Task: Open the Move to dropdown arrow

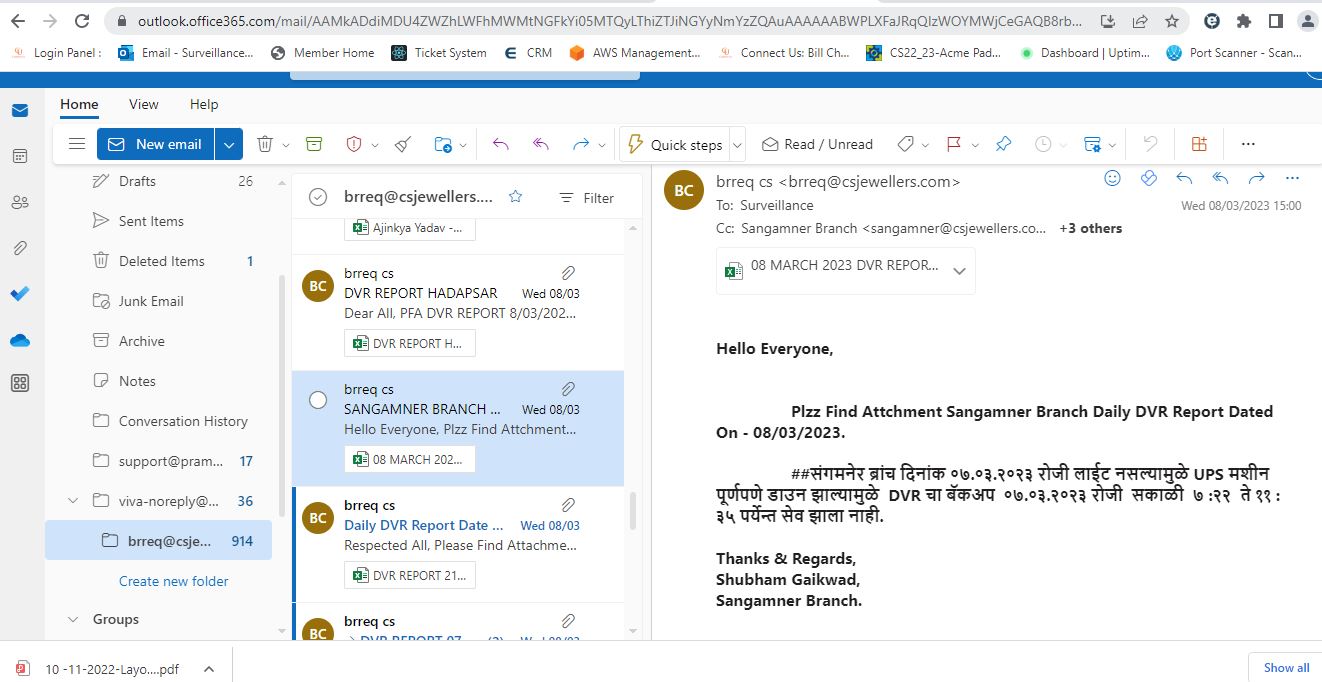Action: click(463, 145)
